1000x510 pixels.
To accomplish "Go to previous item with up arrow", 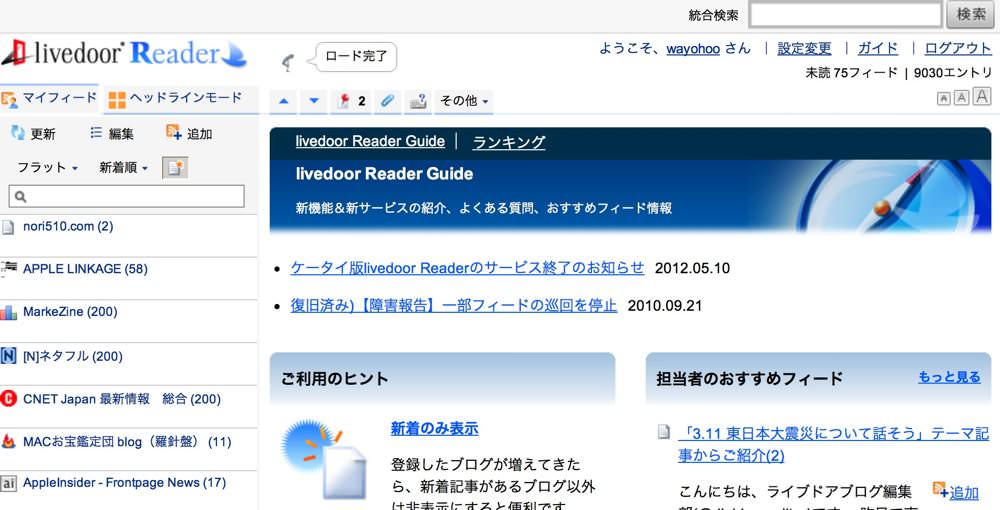I will (x=284, y=101).
